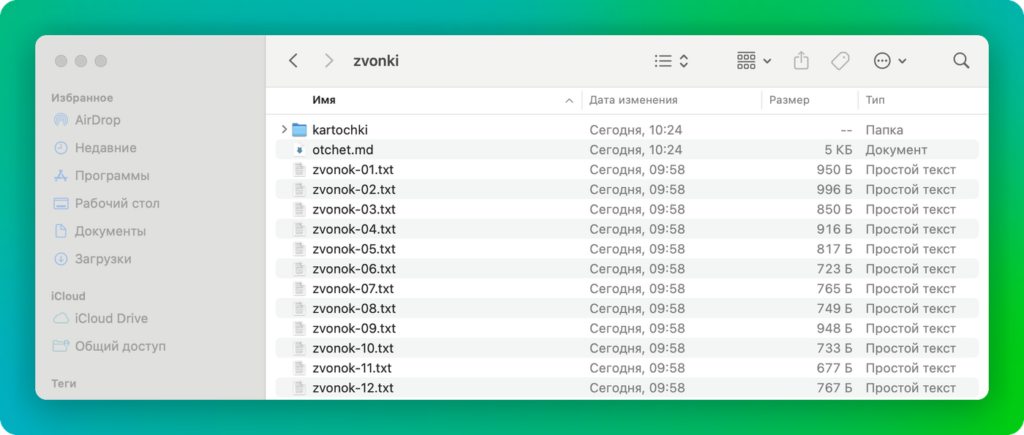1024x435 pixels.
Task: Open the More actions ellipsis menu
Action: pyautogui.click(x=889, y=61)
